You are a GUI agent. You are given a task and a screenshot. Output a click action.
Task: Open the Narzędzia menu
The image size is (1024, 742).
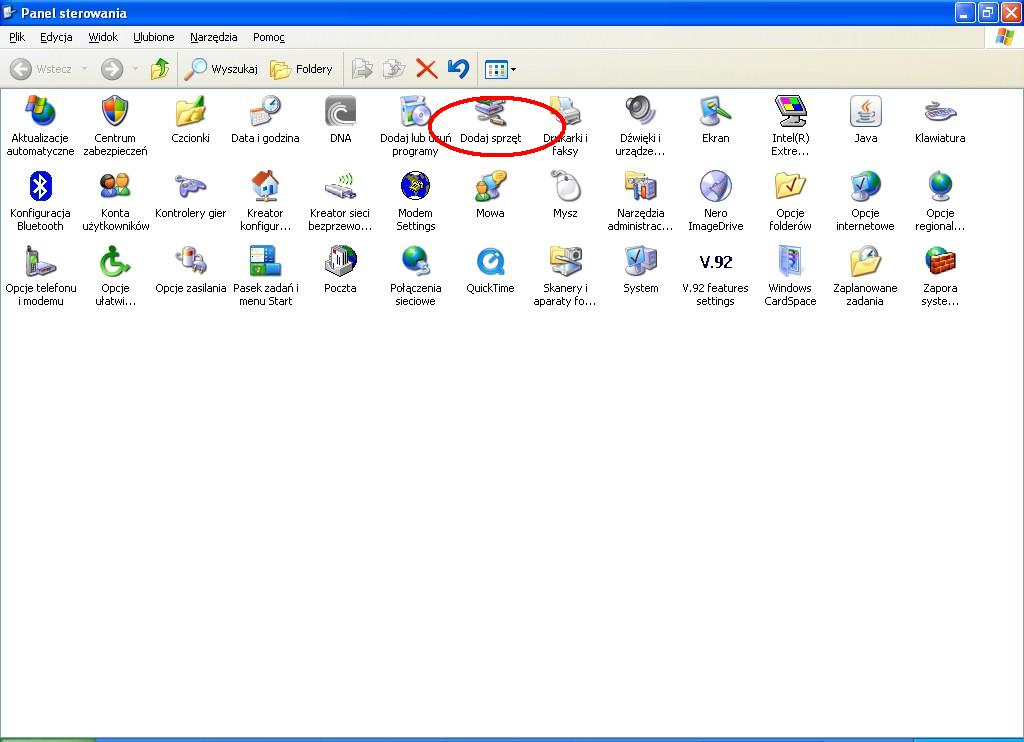(x=214, y=37)
